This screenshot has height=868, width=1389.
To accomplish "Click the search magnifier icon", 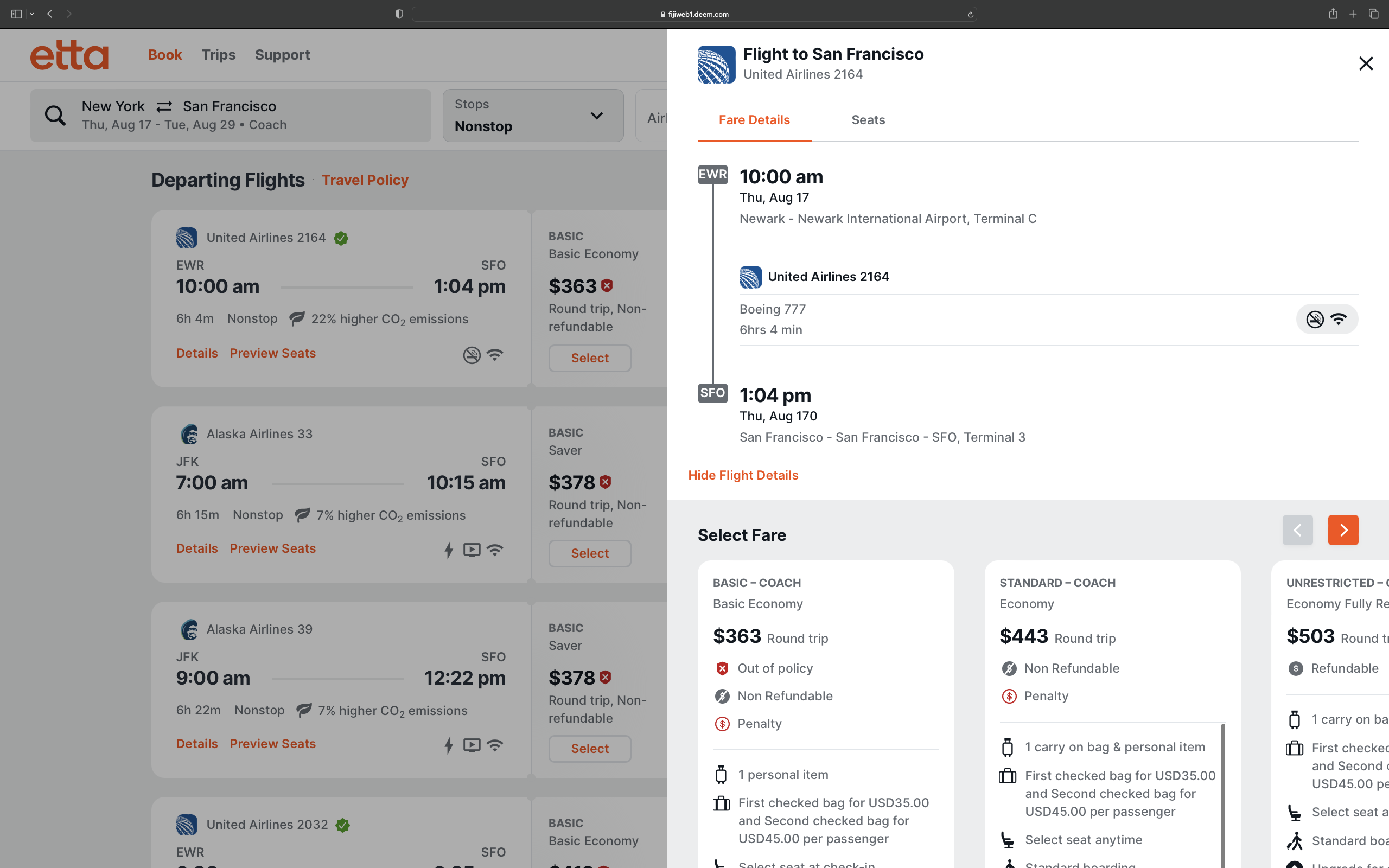I will [x=55, y=116].
